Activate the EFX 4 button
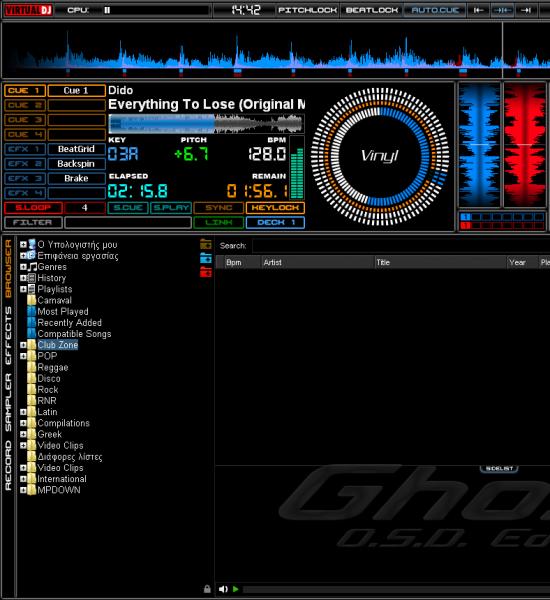This screenshot has height=600, width=550. click(25, 193)
